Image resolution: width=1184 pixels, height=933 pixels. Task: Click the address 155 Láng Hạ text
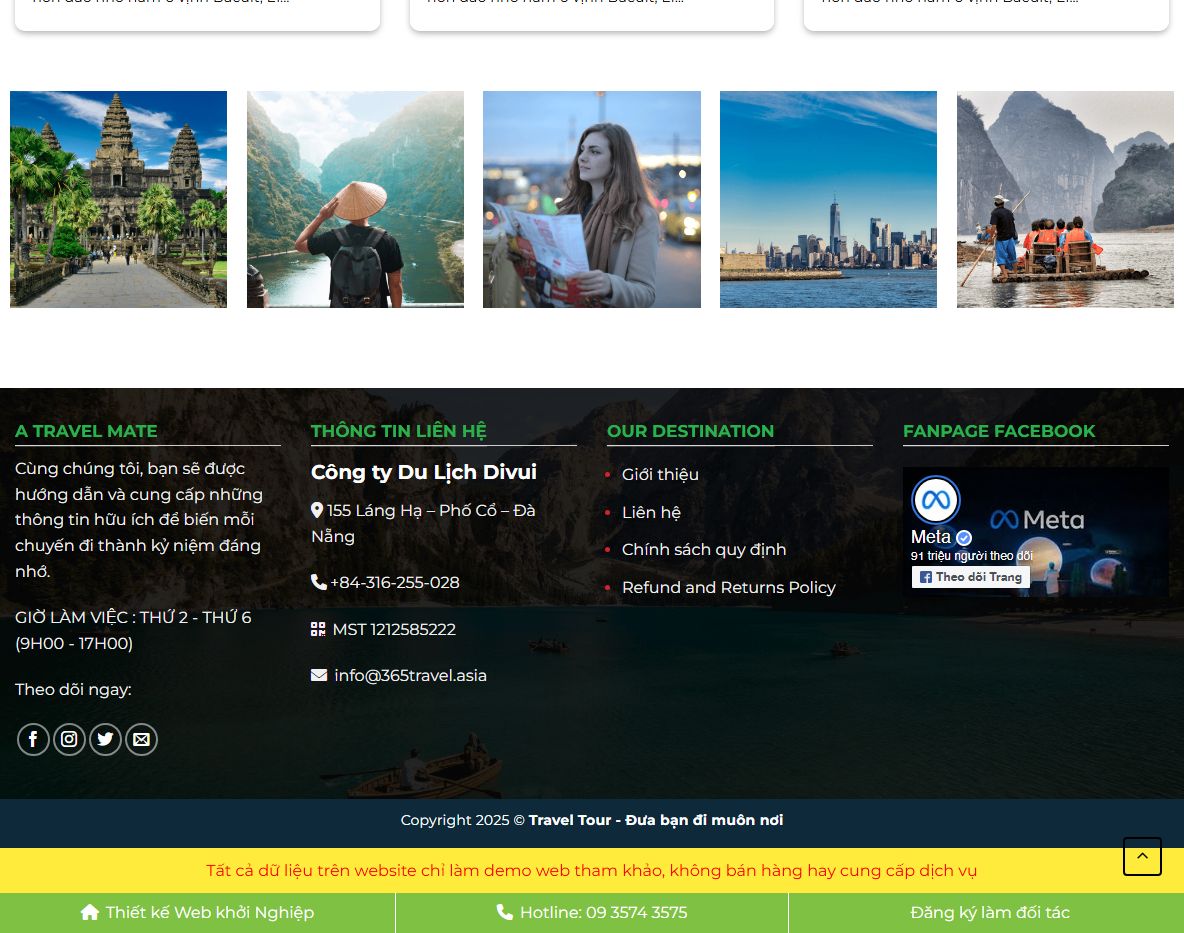click(423, 523)
